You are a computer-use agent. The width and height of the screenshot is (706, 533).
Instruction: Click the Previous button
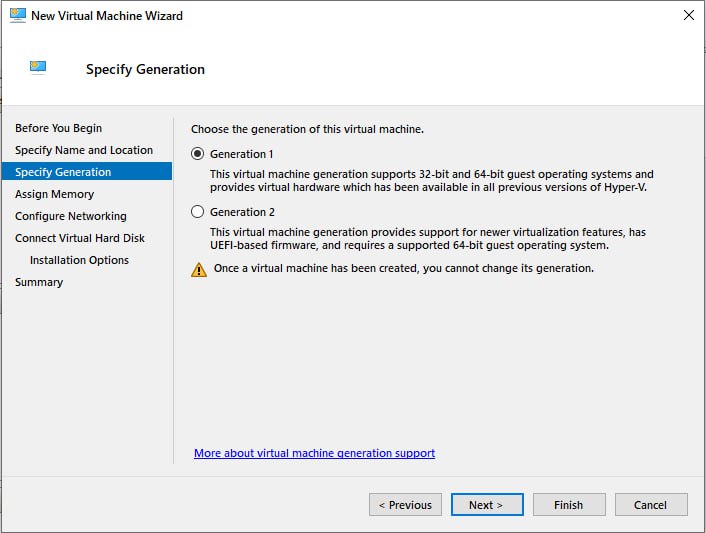coord(405,505)
